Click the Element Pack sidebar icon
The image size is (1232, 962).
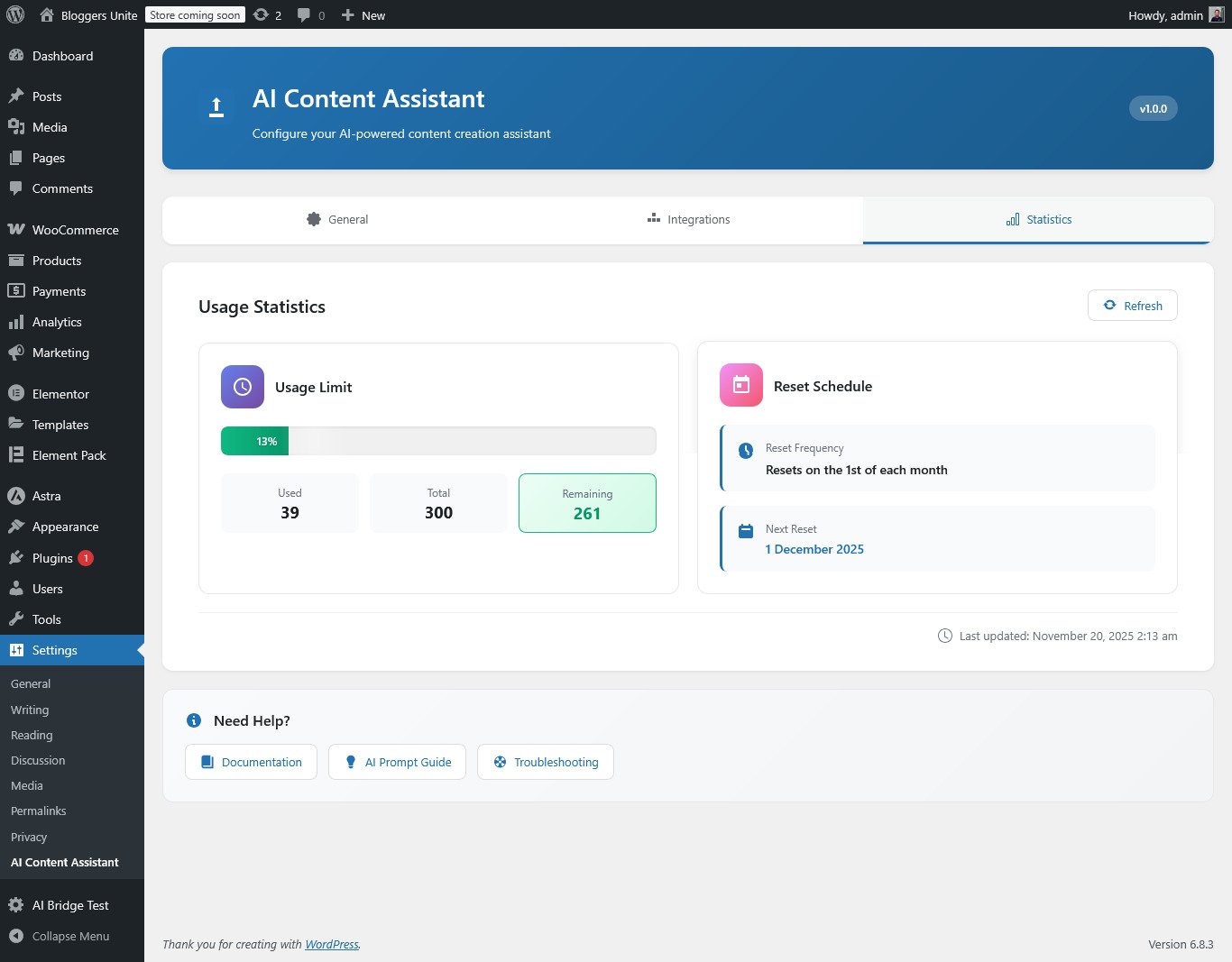18,455
